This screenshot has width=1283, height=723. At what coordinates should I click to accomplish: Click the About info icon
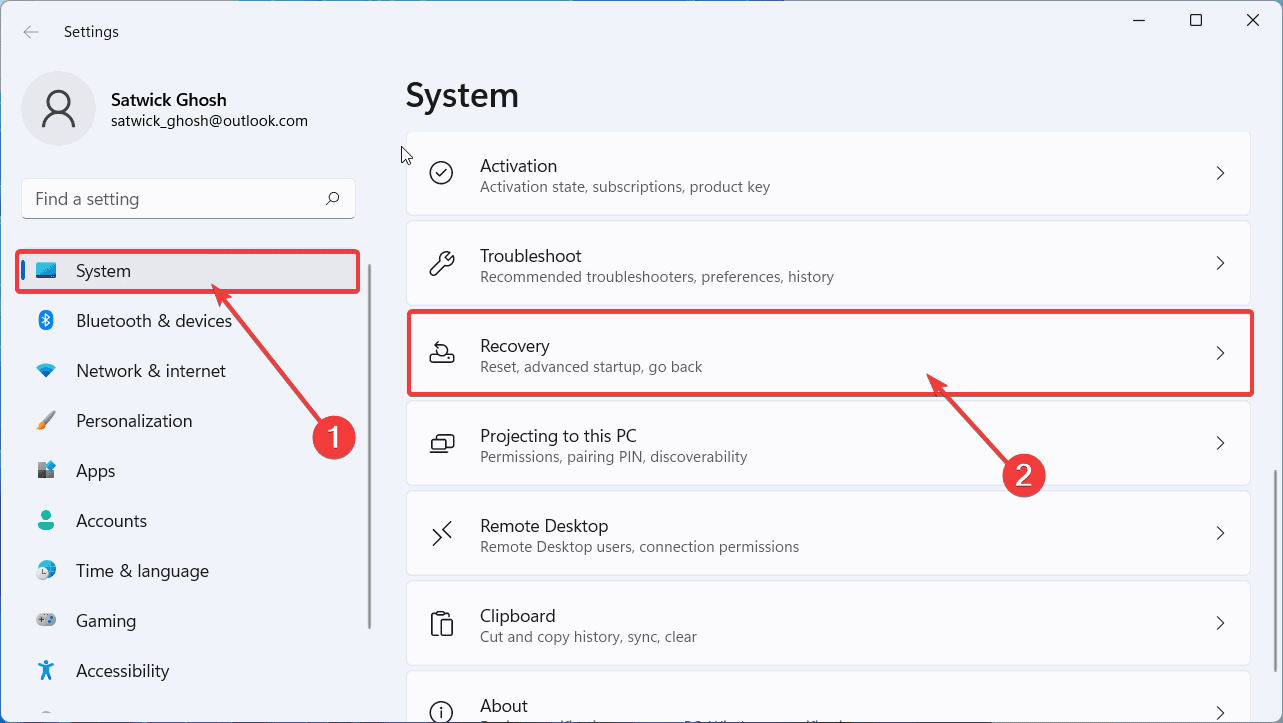(441, 711)
